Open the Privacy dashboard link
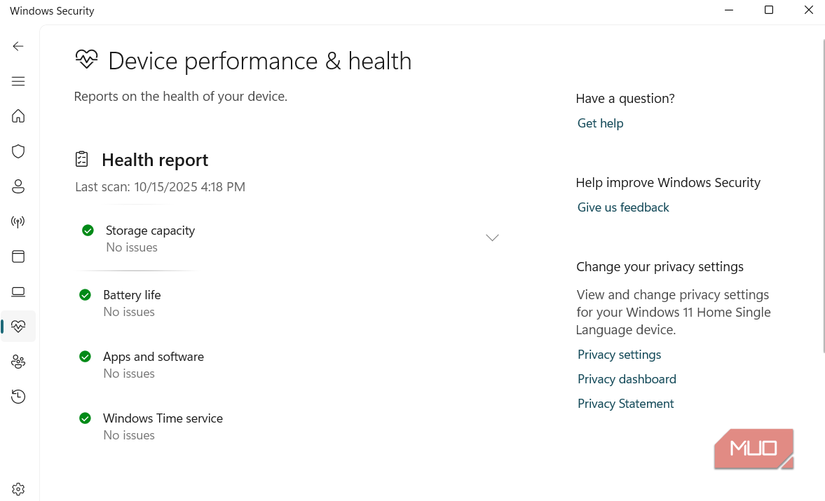Viewport: 825px width, 501px height. (x=626, y=379)
